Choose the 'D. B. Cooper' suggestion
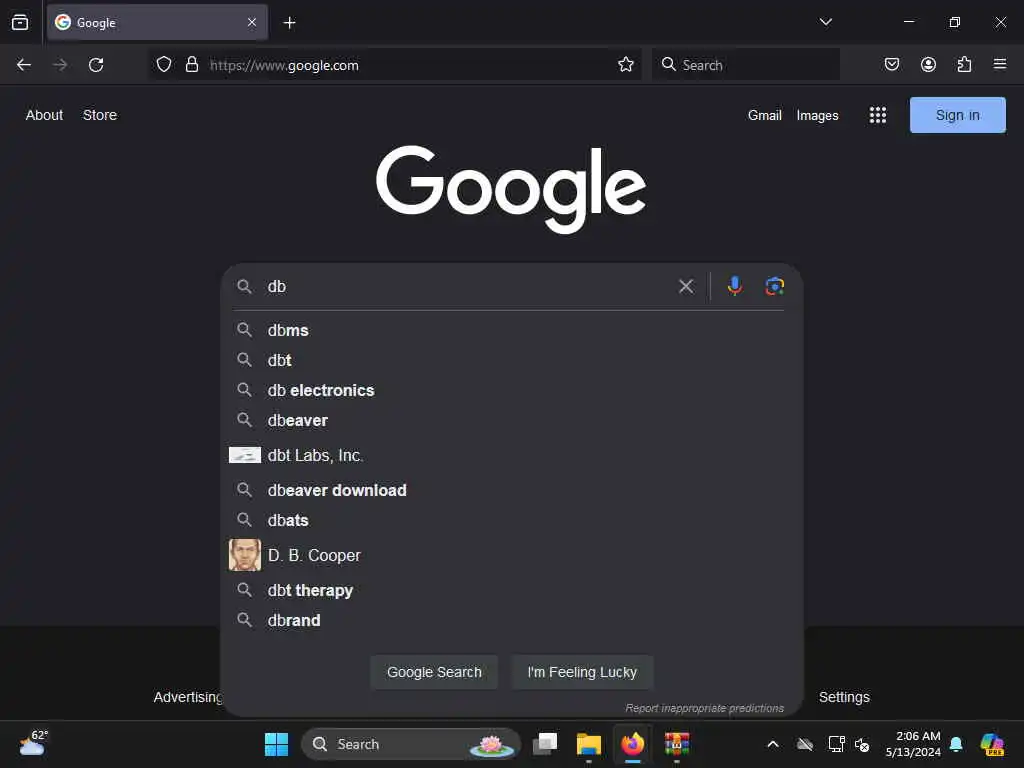The width and height of the screenshot is (1024, 768). click(511, 555)
